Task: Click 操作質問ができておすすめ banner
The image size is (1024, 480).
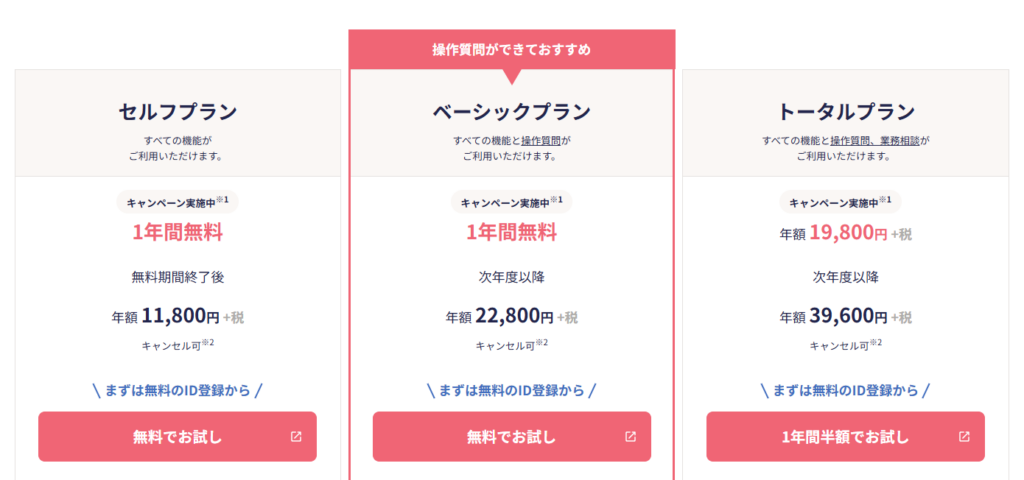Action: [x=511, y=49]
